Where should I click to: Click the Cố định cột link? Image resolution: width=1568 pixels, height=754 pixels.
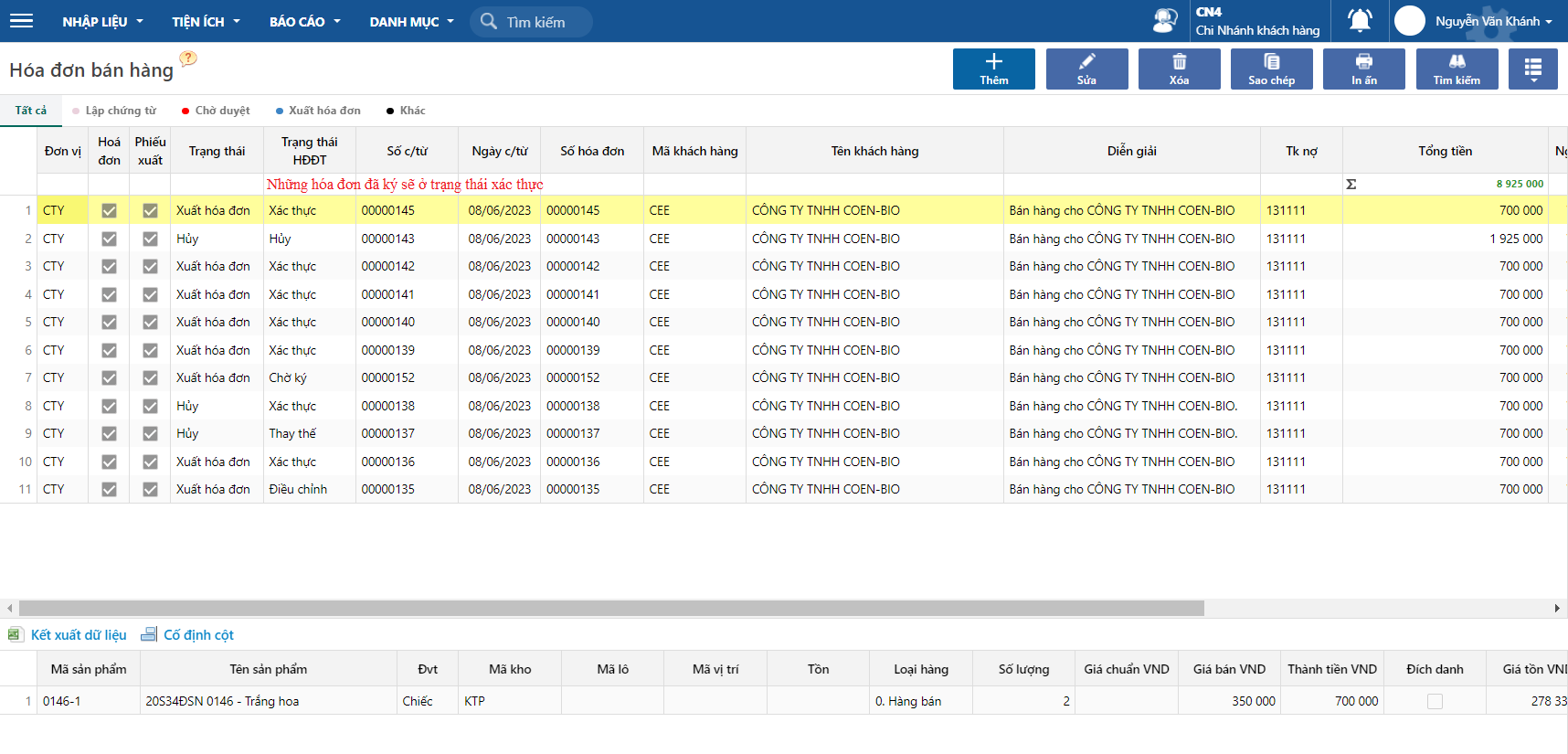pos(197,635)
